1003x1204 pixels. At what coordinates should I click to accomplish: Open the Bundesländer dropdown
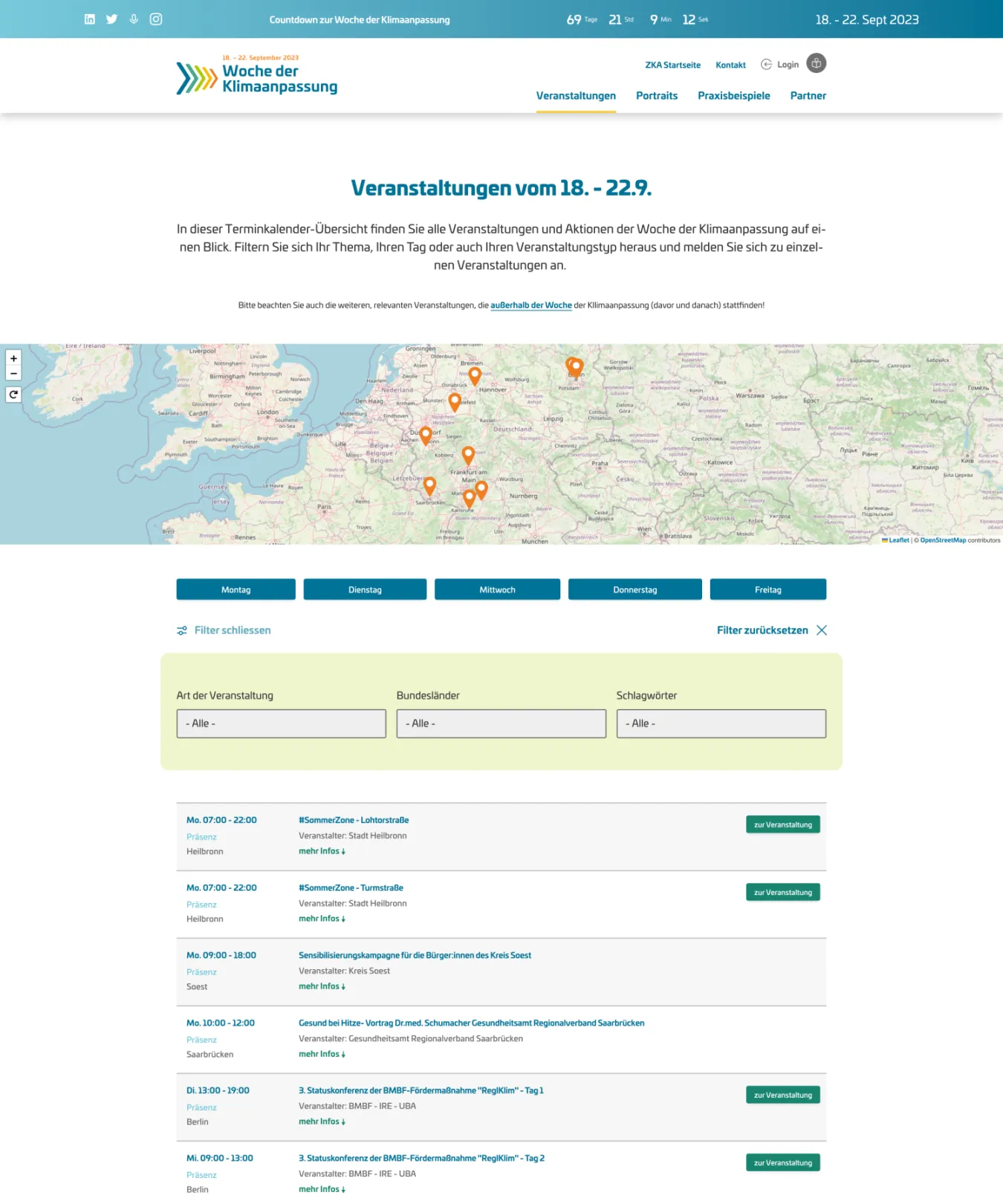(501, 724)
